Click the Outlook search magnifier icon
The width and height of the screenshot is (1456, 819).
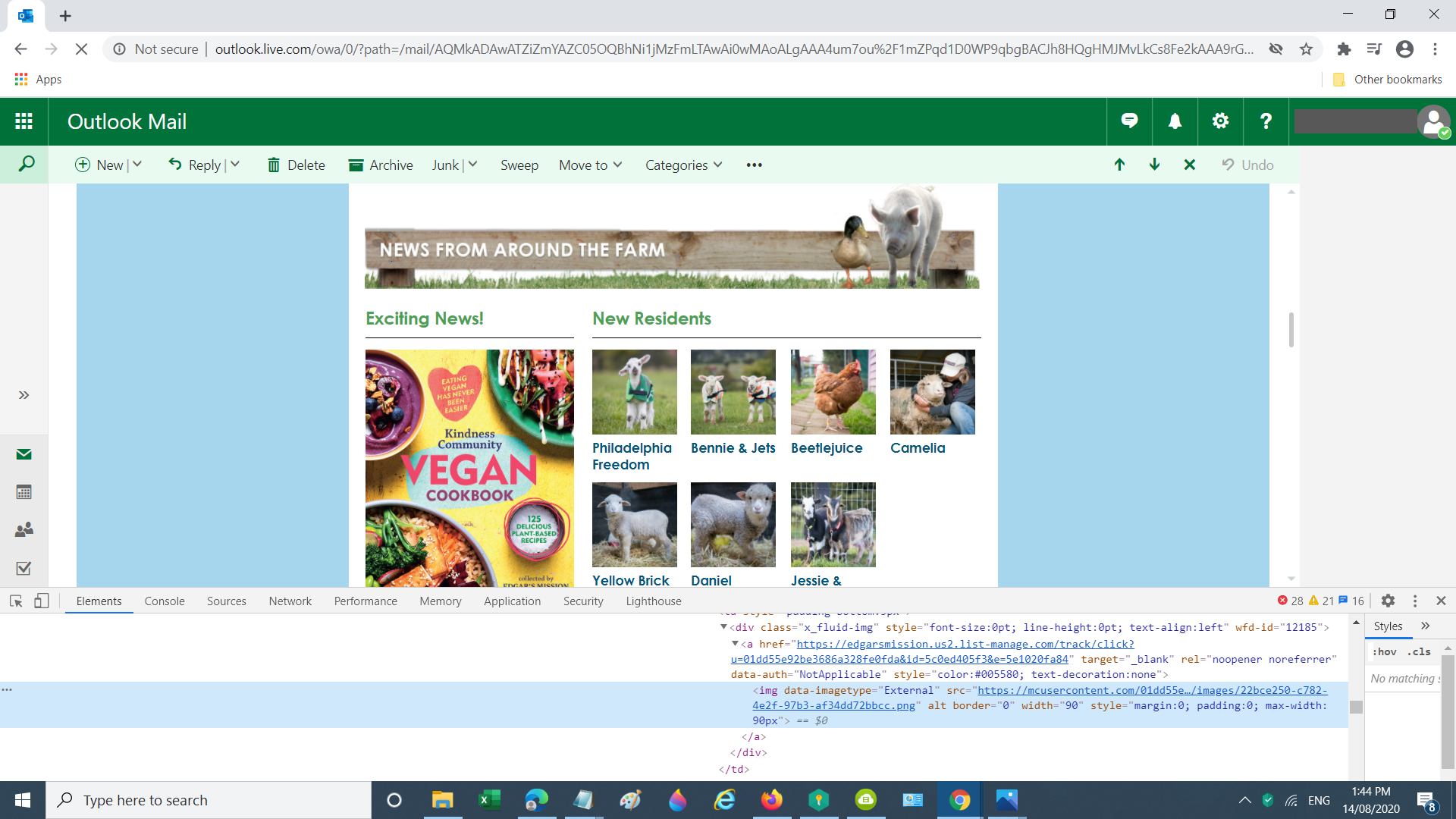26,164
